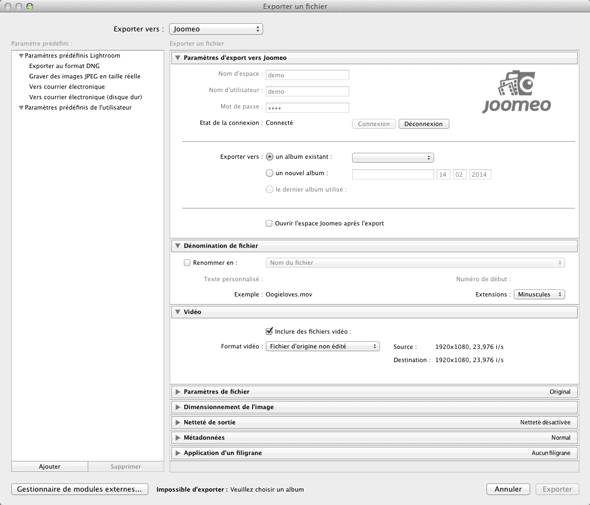
Task: Click the year field showing 2014
Action: pos(480,175)
